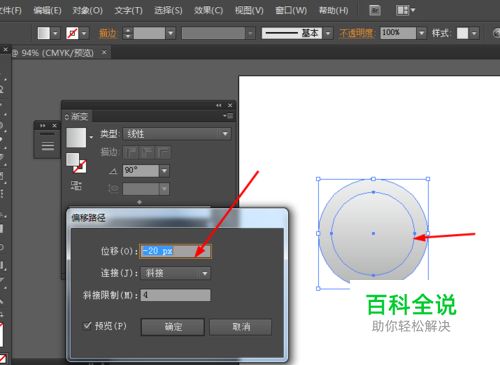Click the stroke none swatch in control bar
The height and width of the screenshot is (365, 500).
pos(72,33)
